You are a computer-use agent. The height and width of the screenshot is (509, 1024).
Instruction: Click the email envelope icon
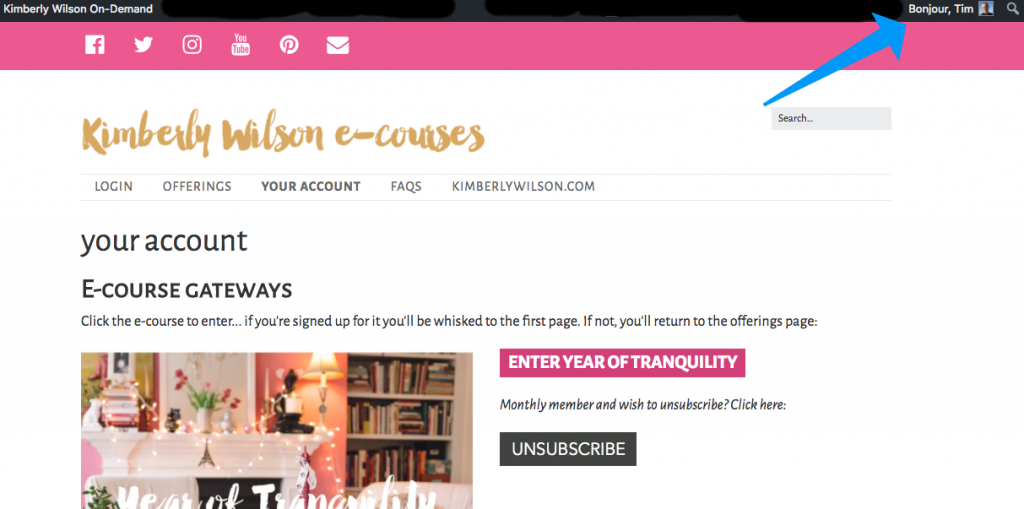(x=338, y=45)
